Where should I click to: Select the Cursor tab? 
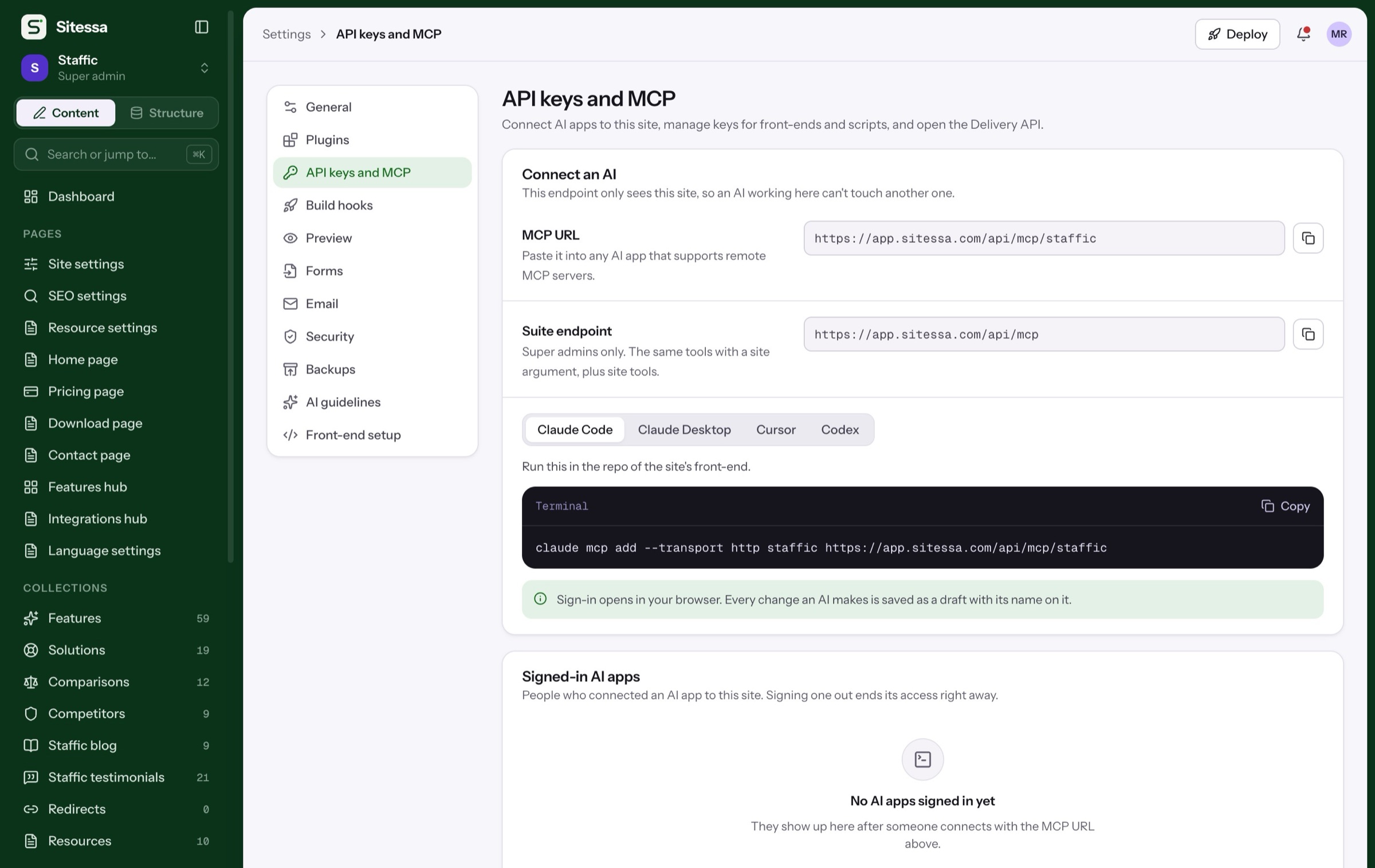[776, 430]
